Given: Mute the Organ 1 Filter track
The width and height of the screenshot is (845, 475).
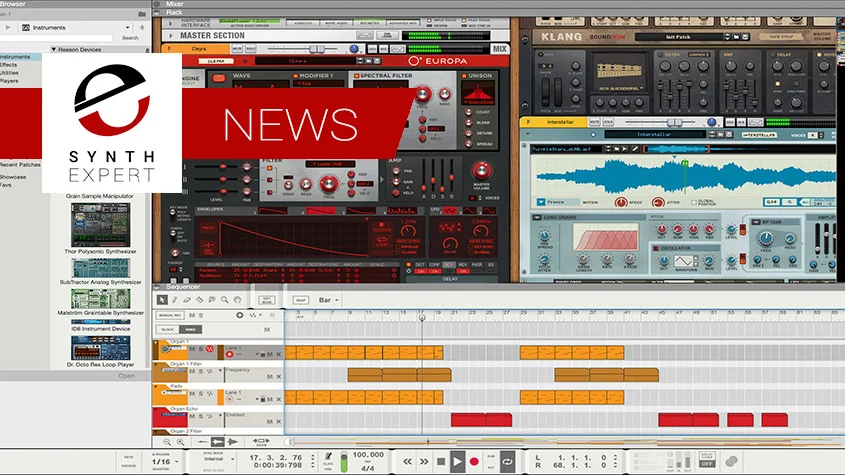Looking at the screenshot, I should (x=192, y=371).
